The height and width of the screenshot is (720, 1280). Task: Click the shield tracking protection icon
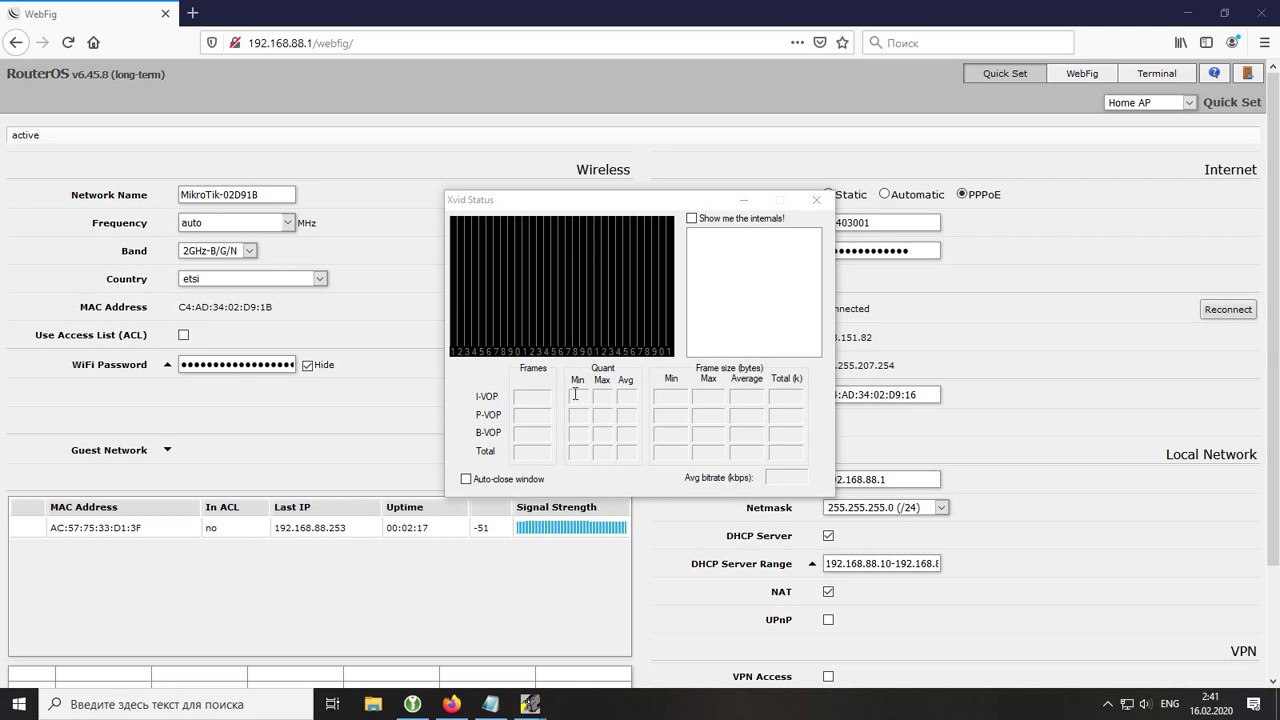(211, 43)
